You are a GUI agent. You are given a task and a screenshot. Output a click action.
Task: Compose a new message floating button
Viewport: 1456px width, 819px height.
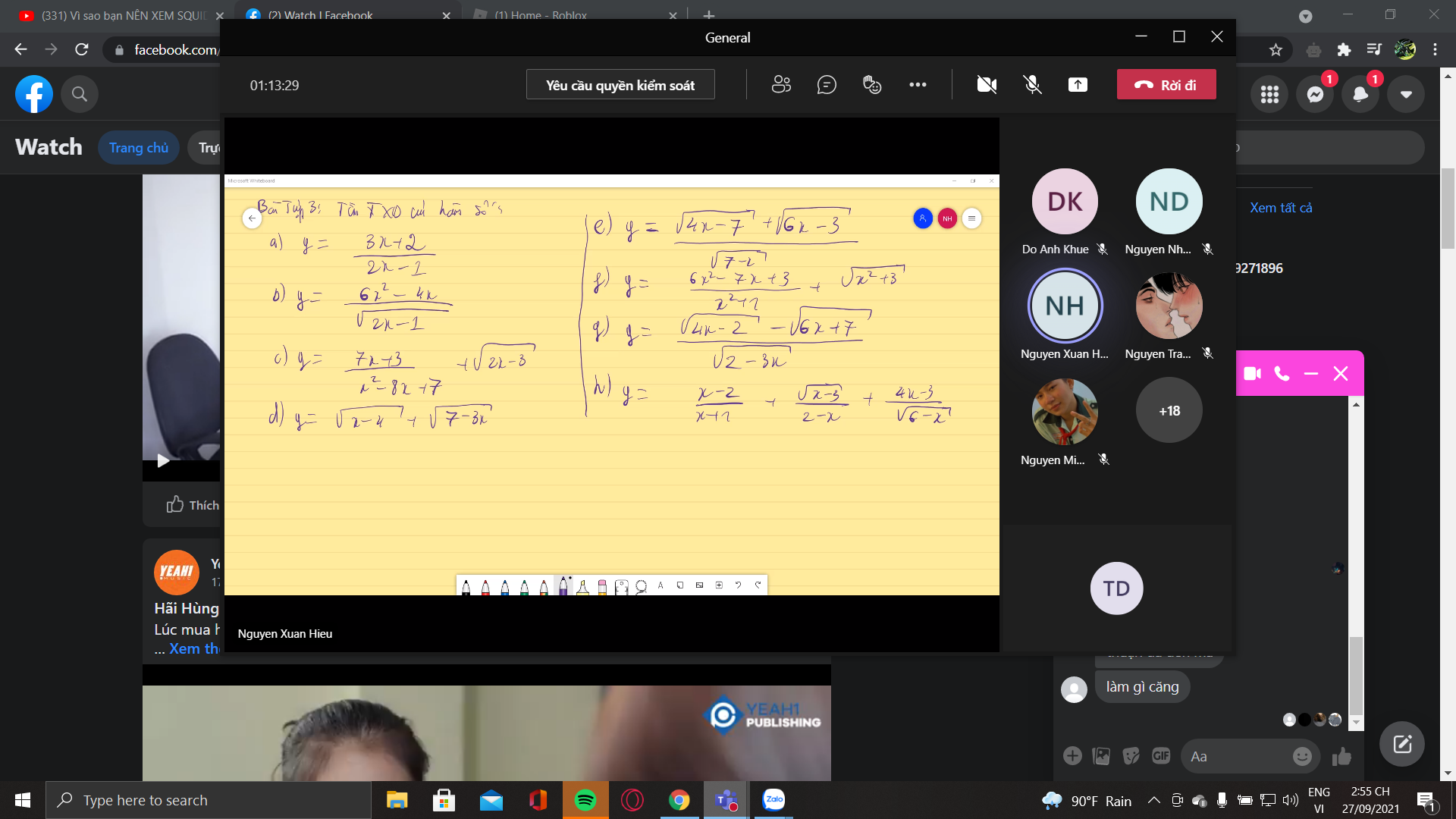click(x=1402, y=744)
